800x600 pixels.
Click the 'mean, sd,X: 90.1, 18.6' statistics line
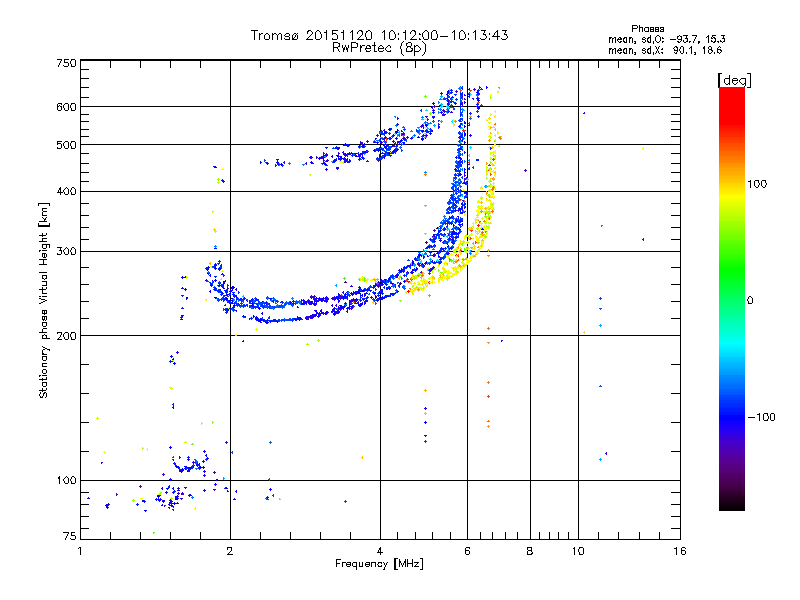click(665, 50)
